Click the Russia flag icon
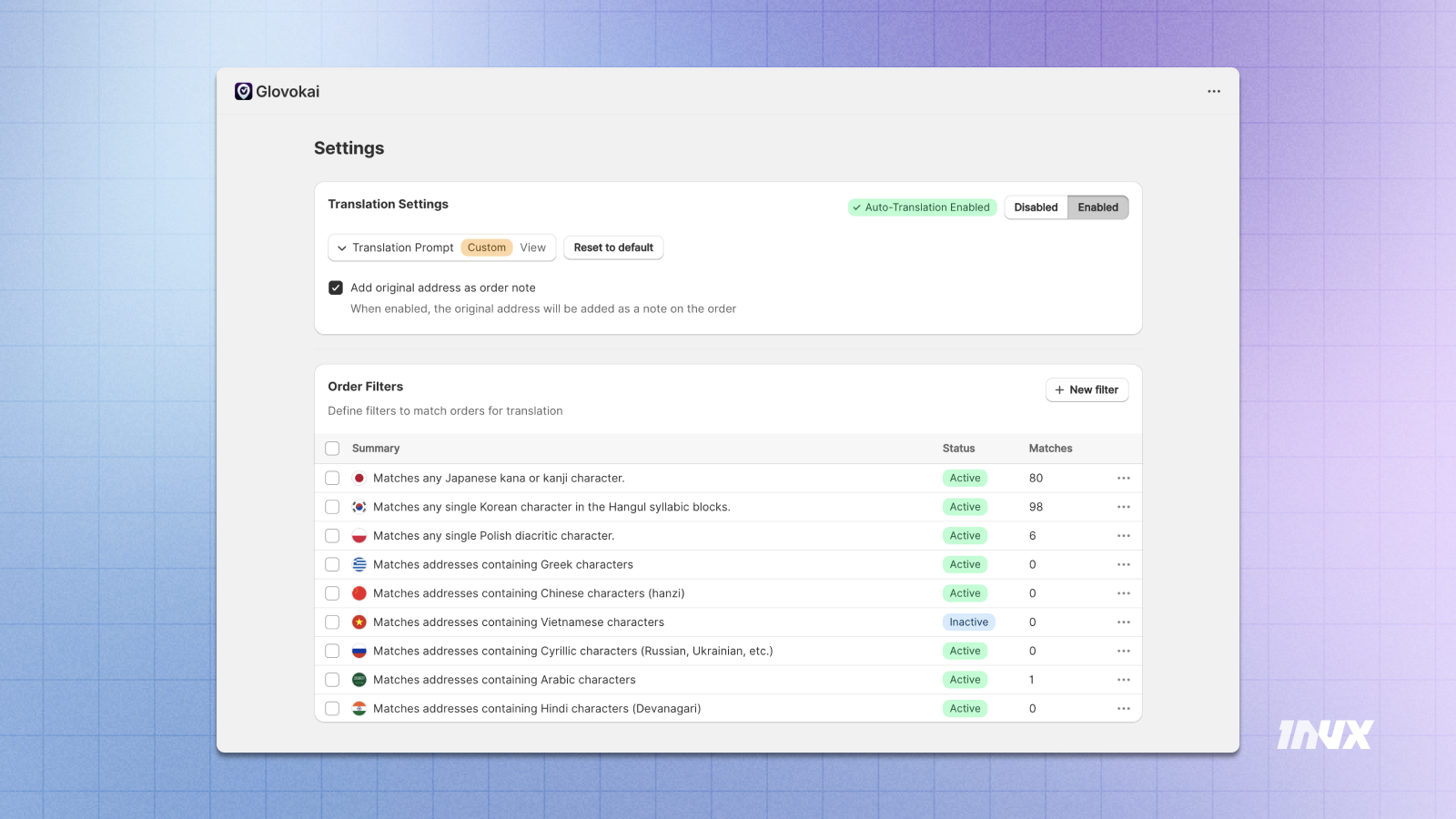The width and height of the screenshot is (1456, 819). tap(359, 651)
